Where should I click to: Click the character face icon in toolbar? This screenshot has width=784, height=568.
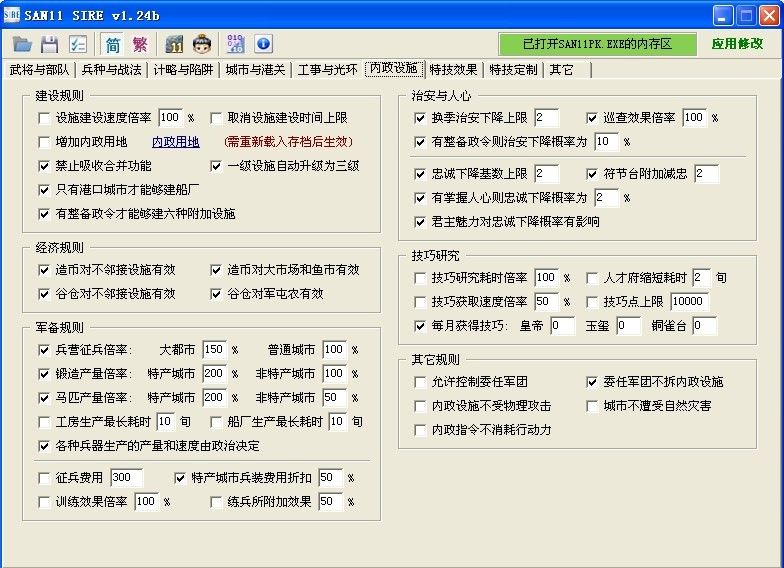(x=202, y=44)
